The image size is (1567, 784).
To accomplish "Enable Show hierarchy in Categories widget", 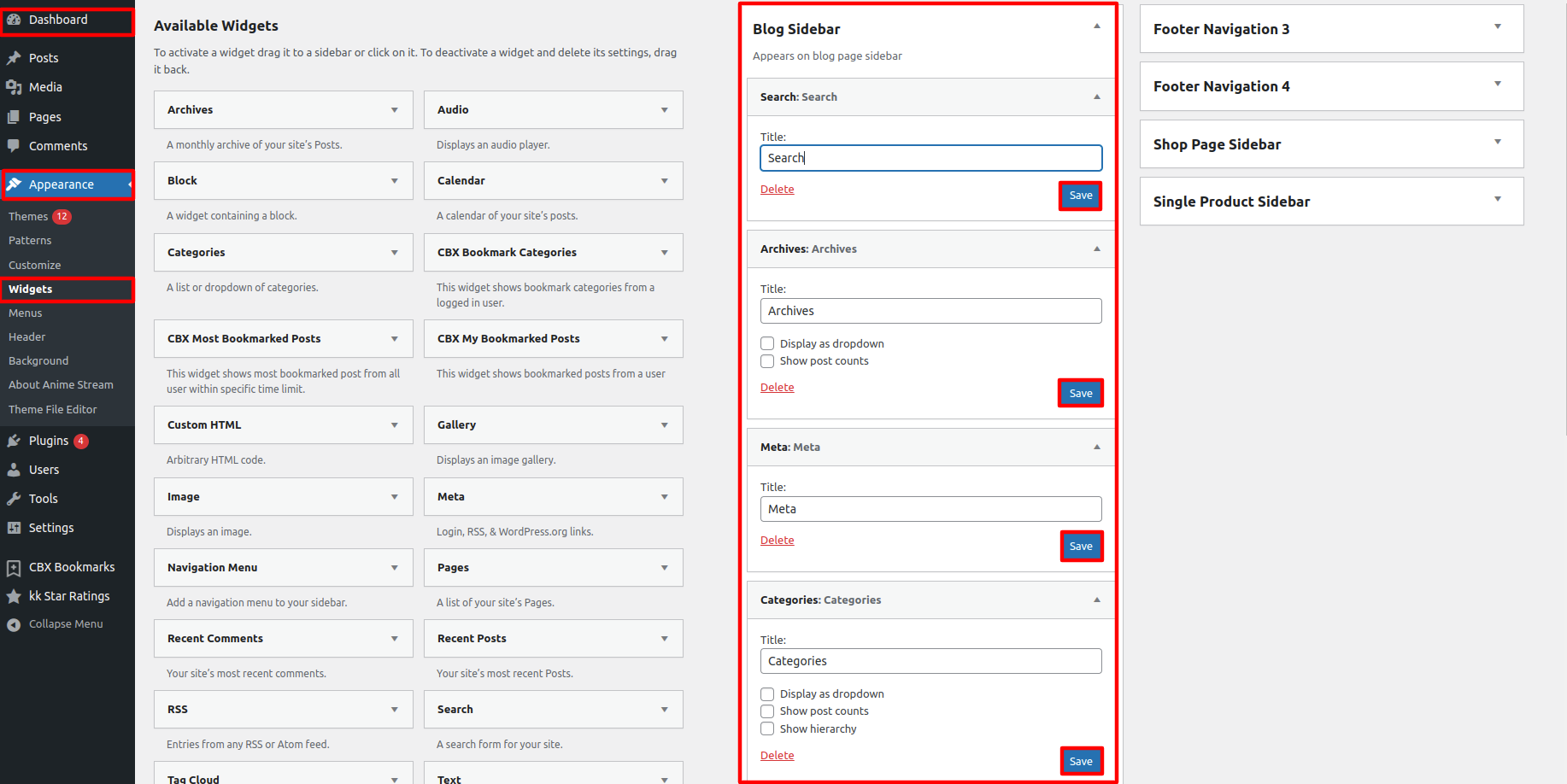I will click(x=767, y=728).
